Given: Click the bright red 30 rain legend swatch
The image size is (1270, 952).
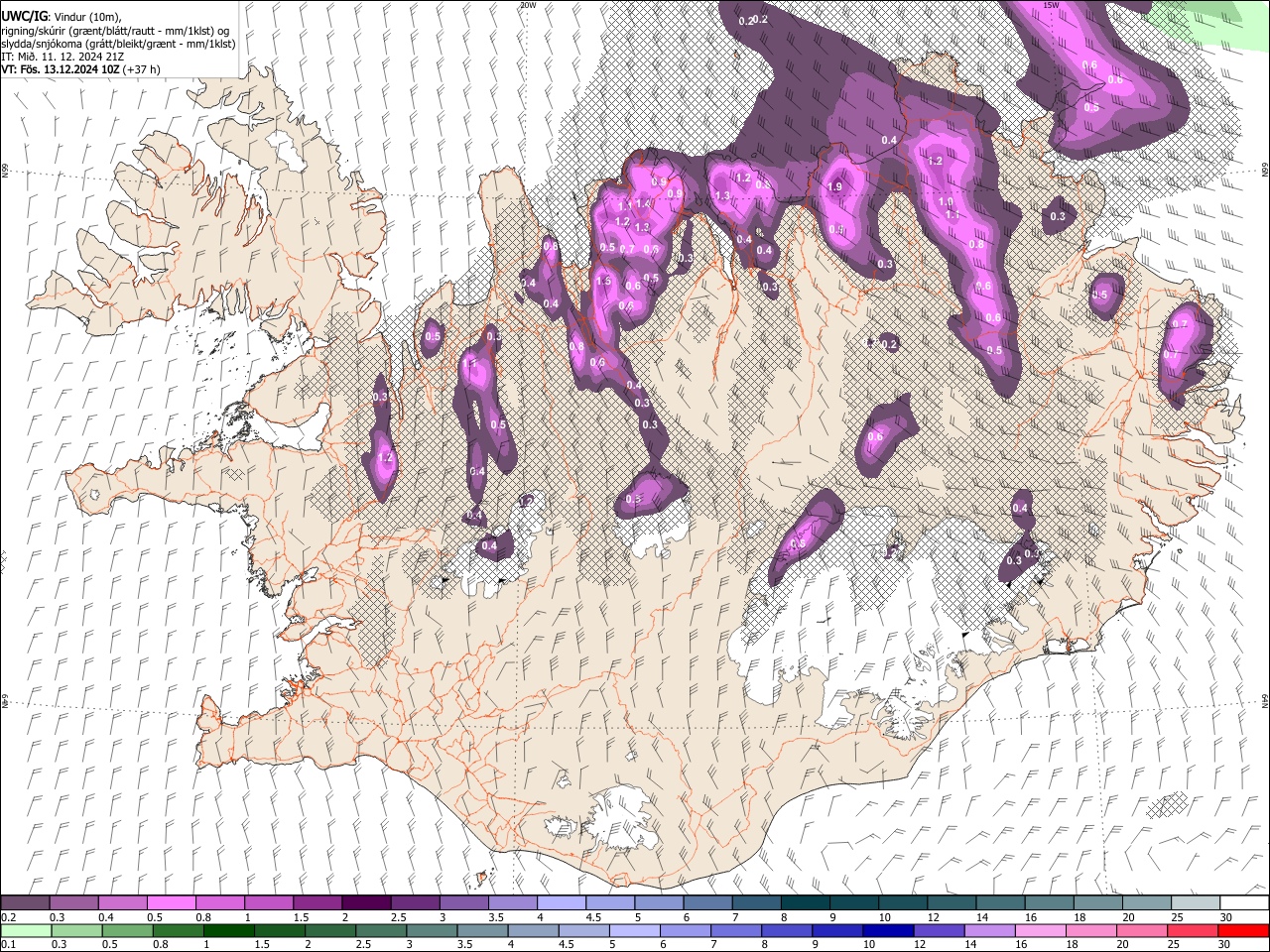Looking at the screenshot, I should (1244, 931).
